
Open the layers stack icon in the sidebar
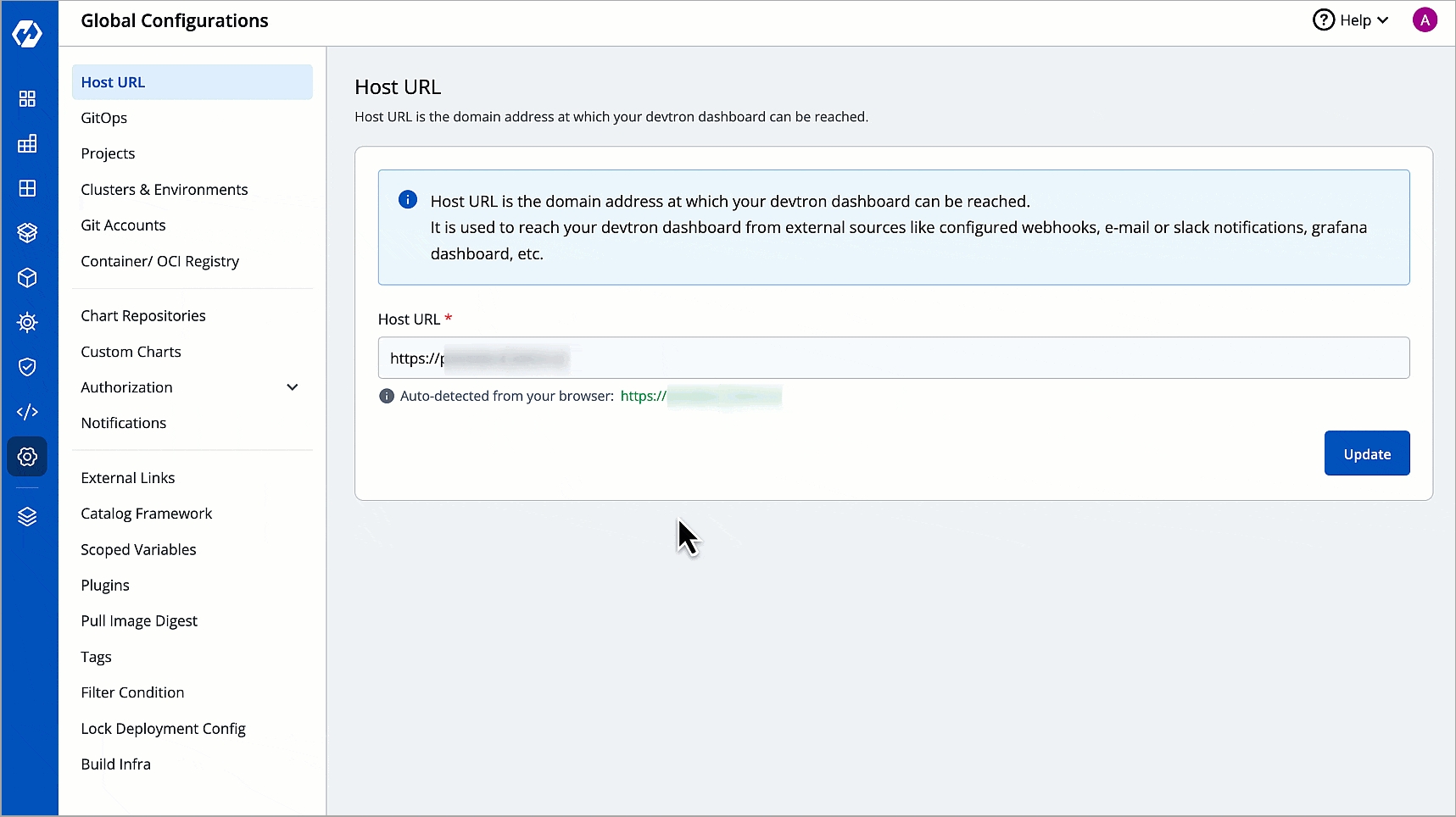pos(27,517)
